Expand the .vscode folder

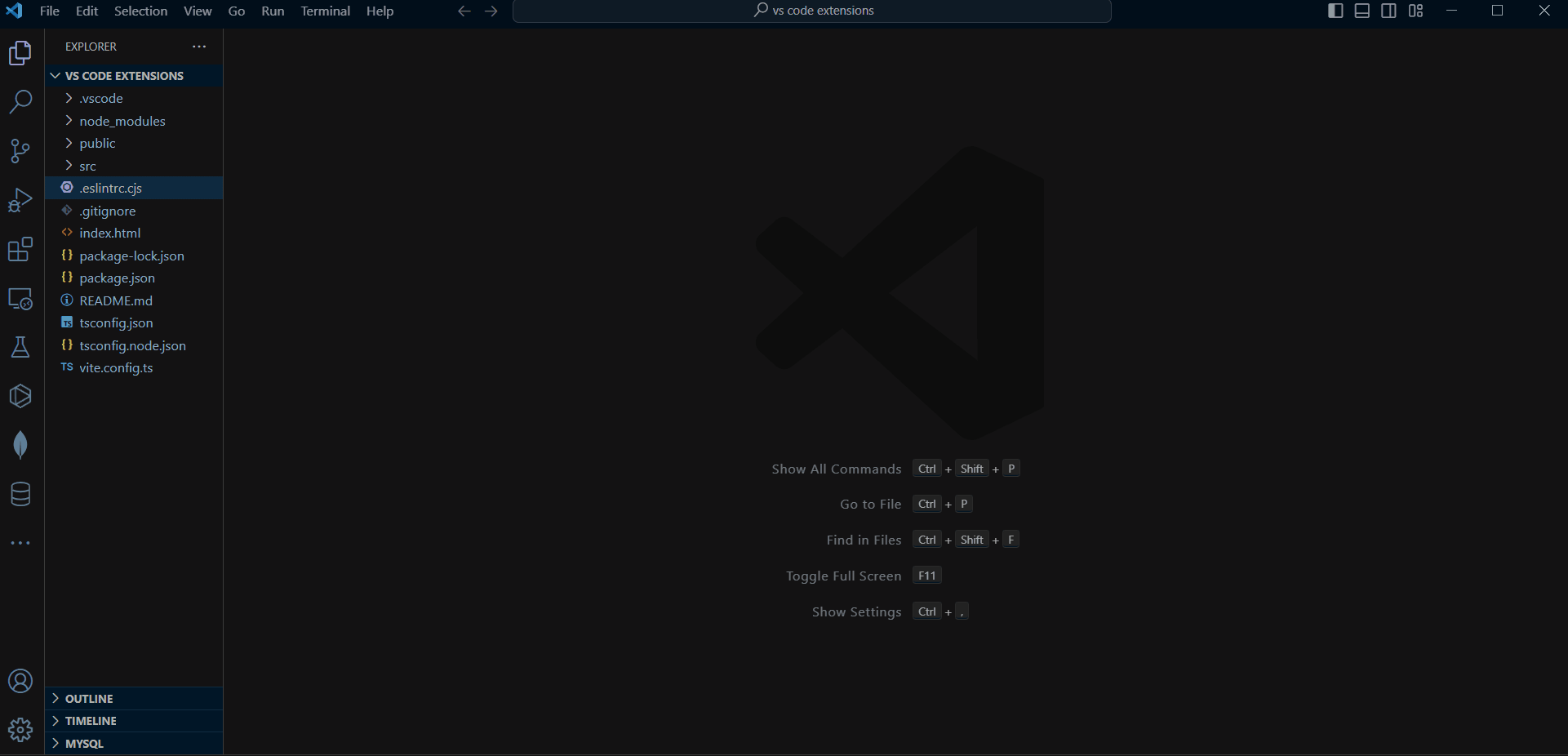tap(134, 98)
